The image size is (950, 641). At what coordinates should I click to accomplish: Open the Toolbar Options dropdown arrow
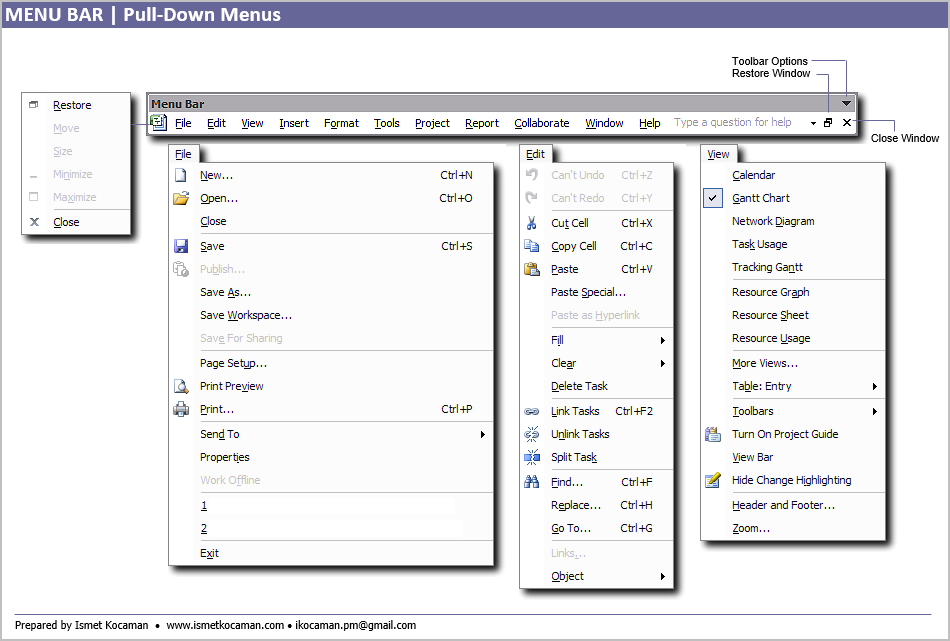point(847,103)
